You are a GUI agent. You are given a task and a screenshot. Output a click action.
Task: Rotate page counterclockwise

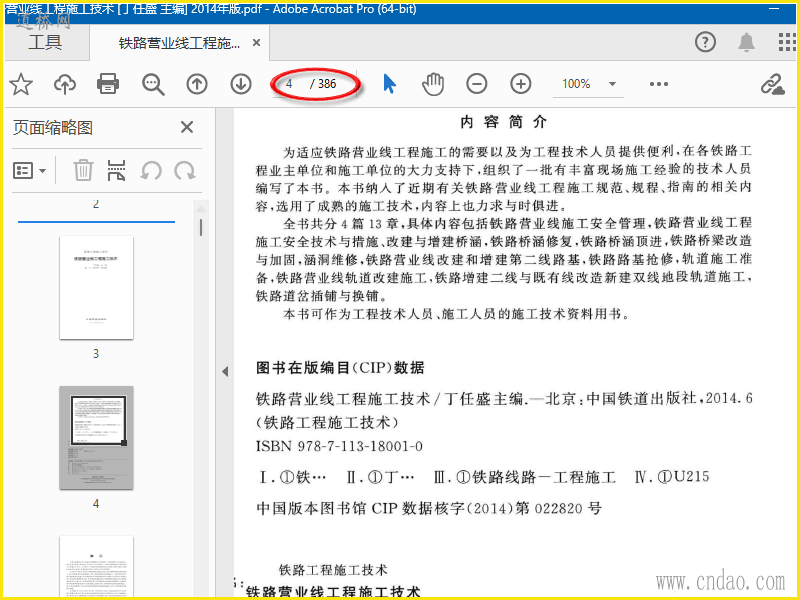151,171
